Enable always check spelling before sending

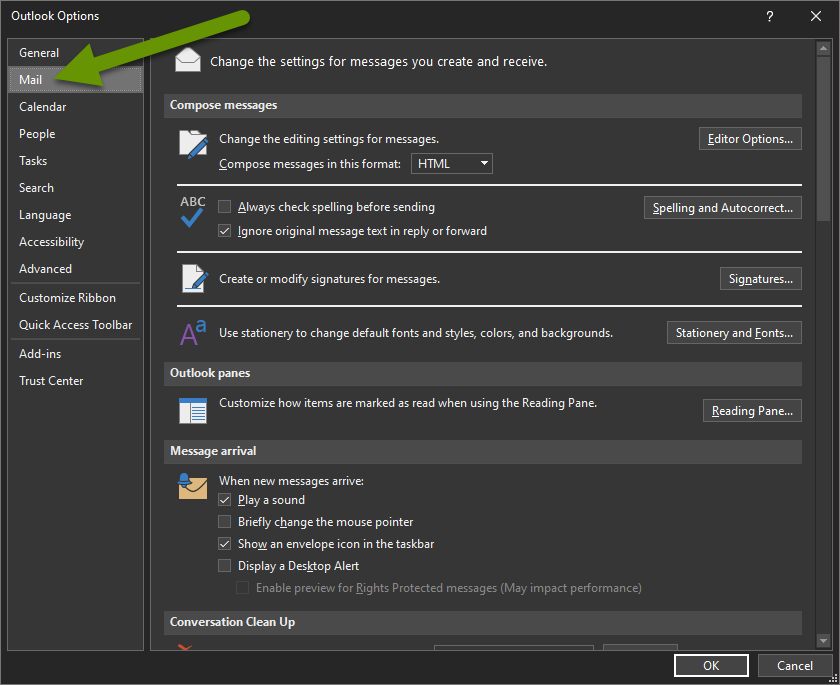[x=224, y=207]
